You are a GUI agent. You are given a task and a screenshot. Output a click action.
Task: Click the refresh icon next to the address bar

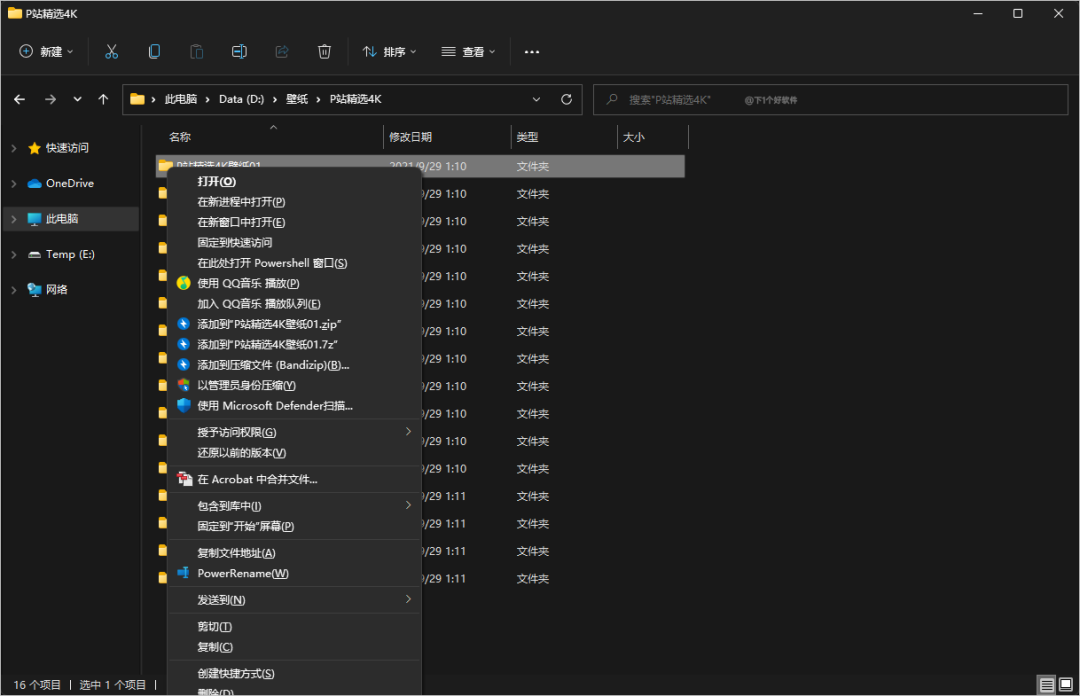point(565,99)
